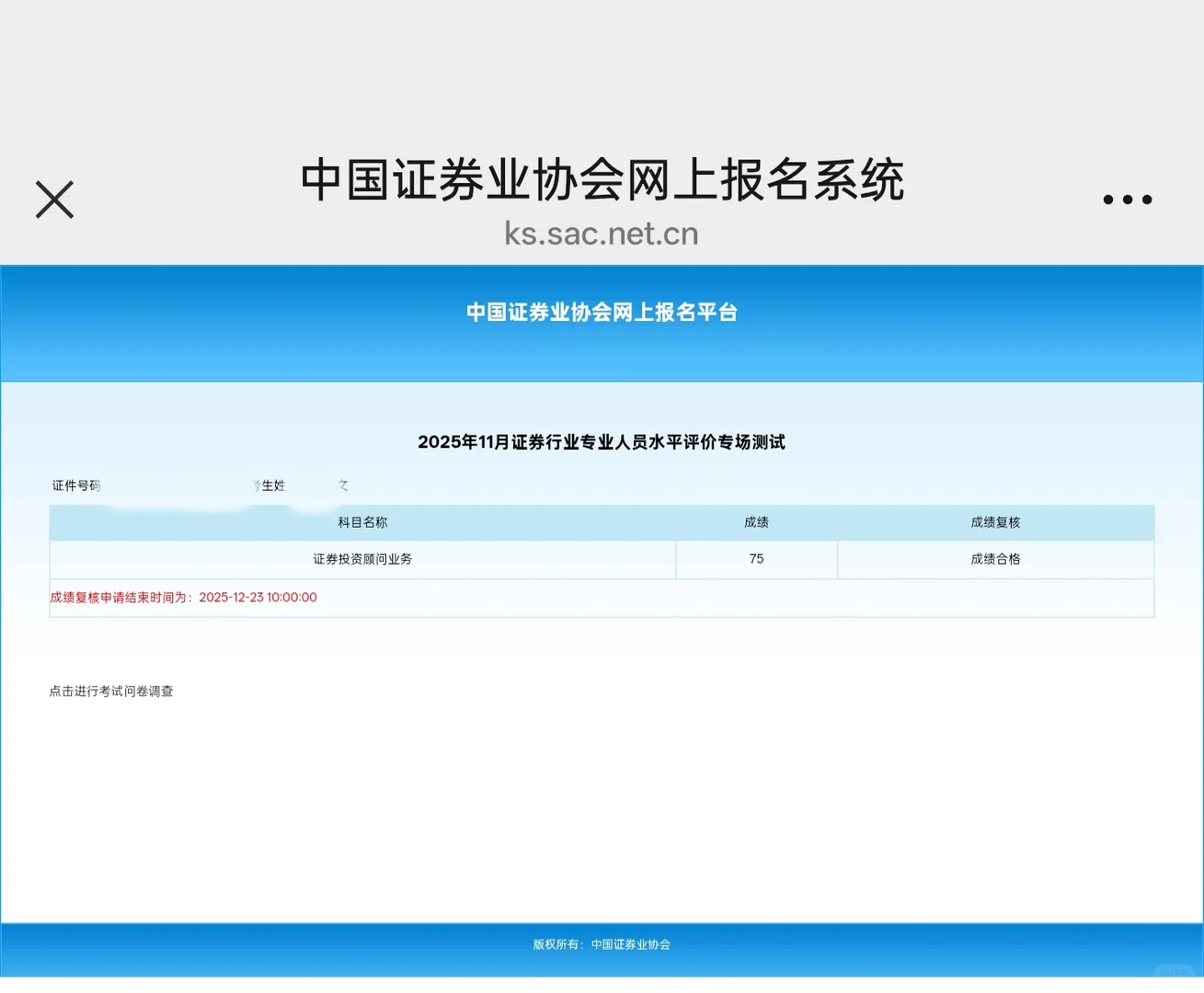Close the ks.sac.net.cn webpage view
The height and width of the screenshot is (993, 1204).
point(54,199)
